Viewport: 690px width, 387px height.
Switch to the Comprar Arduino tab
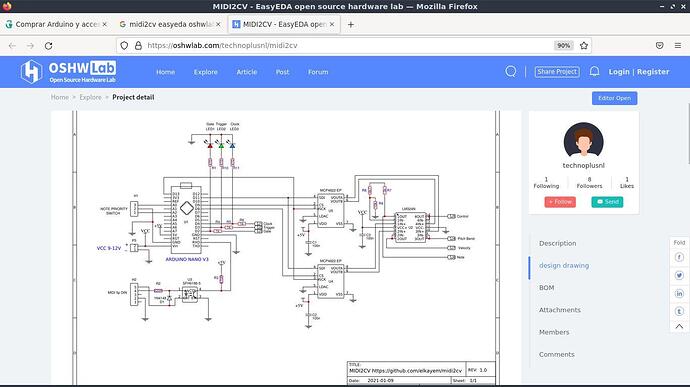coord(56,24)
